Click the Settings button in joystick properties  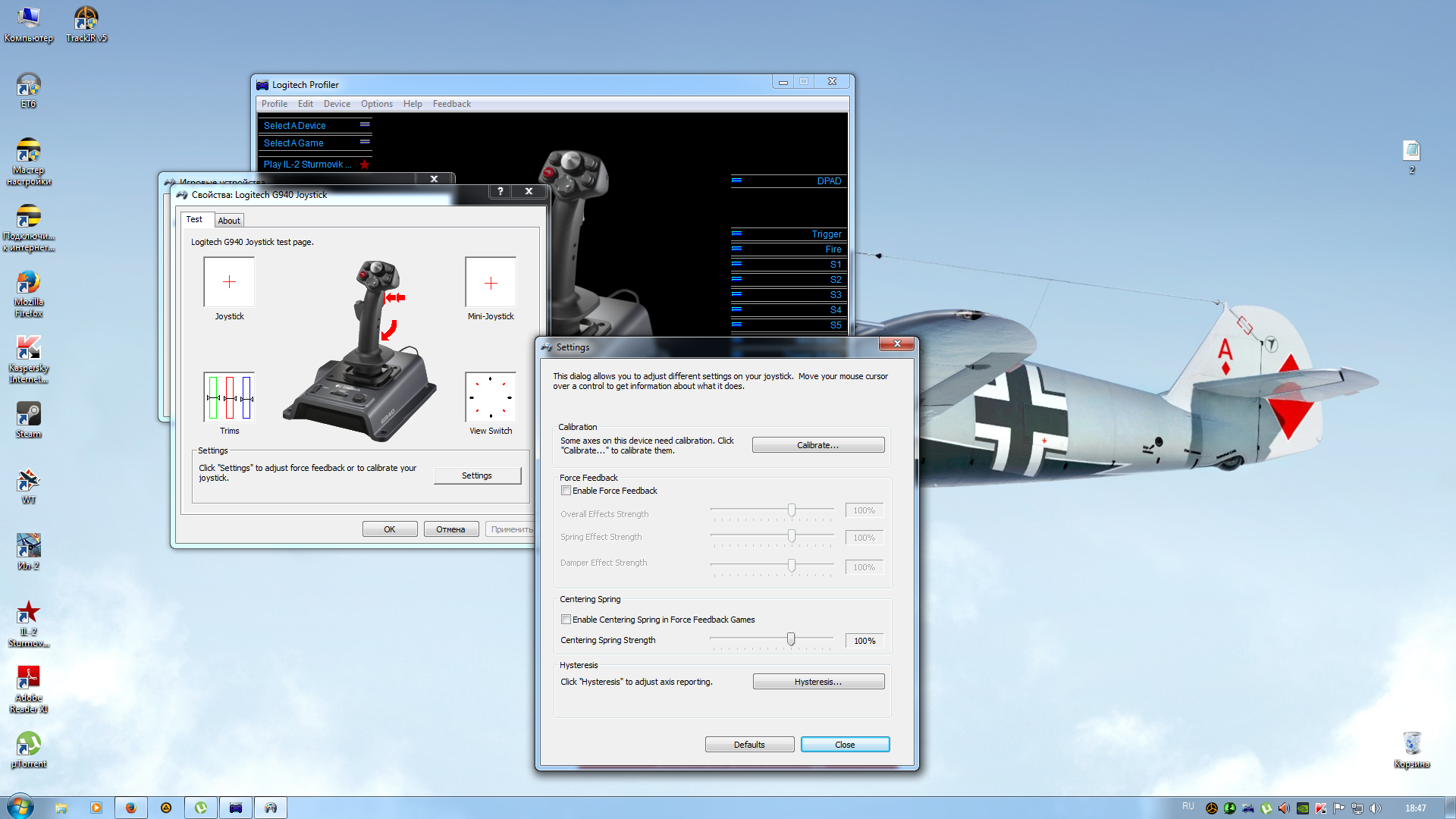(x=477, y=475)
